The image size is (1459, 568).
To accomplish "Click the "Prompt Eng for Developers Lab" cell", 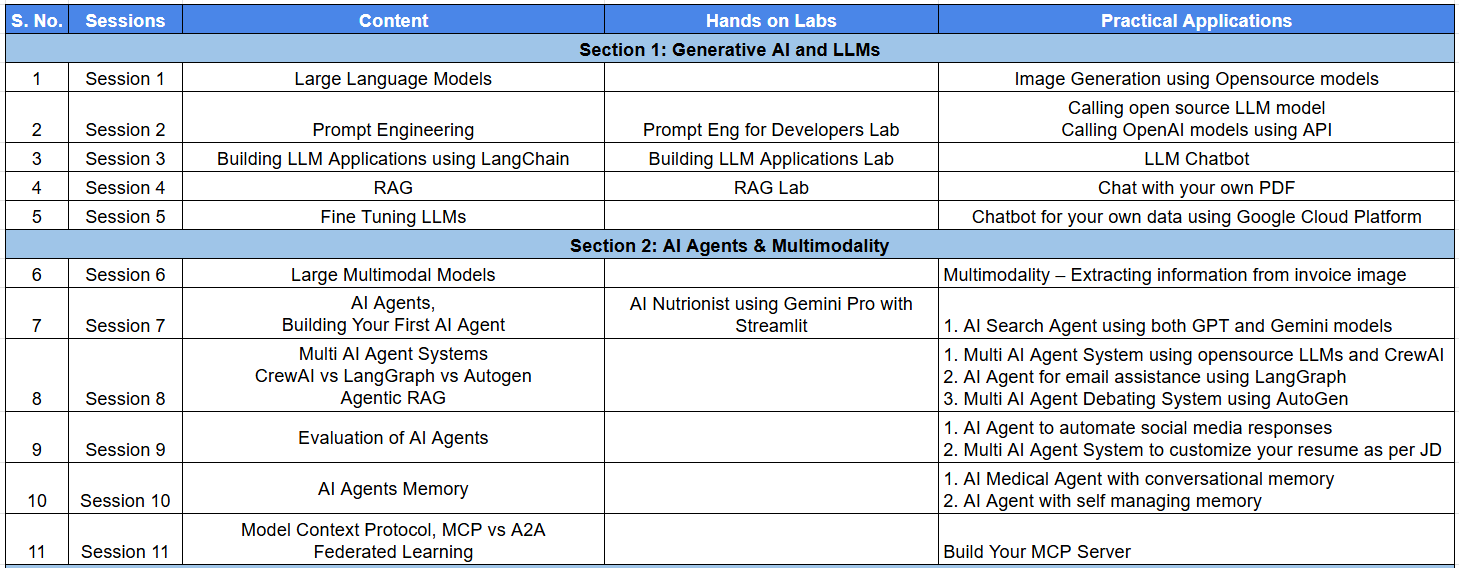I will pyautogui.click(x=771, y=129).
